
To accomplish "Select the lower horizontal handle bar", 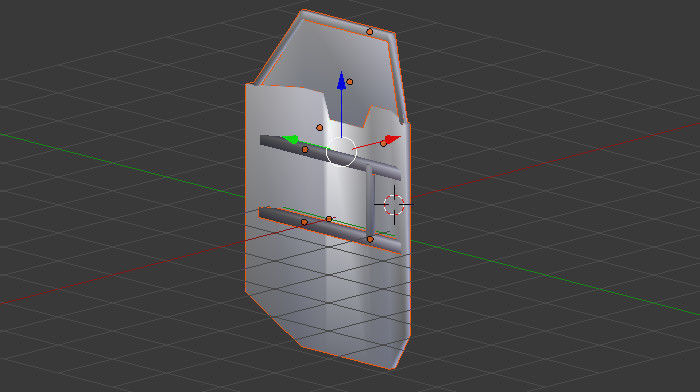I will click(329, 229).
